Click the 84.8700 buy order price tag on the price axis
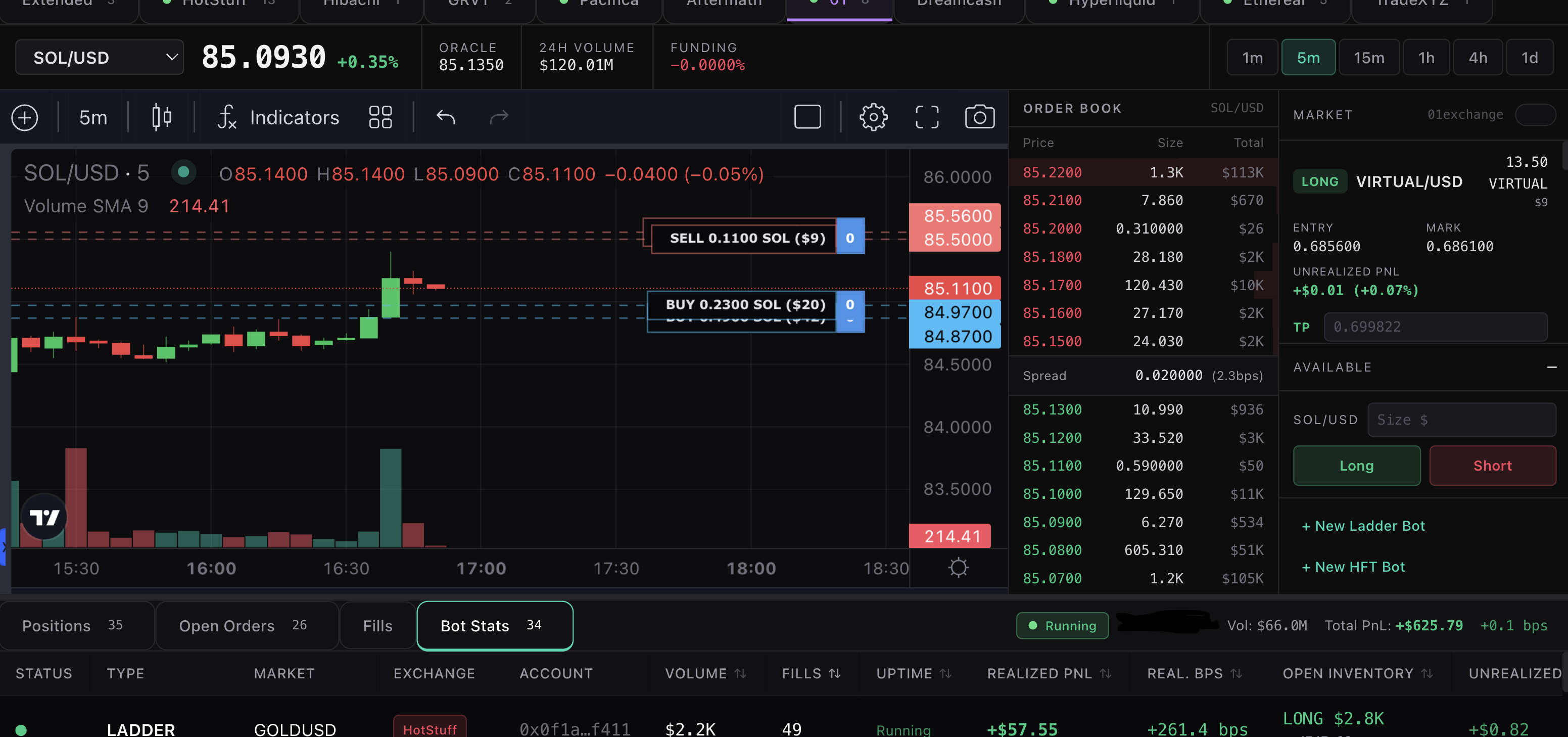Viewport: 1568px width, 737px height. pyautogui.click(x=955, y=336)
